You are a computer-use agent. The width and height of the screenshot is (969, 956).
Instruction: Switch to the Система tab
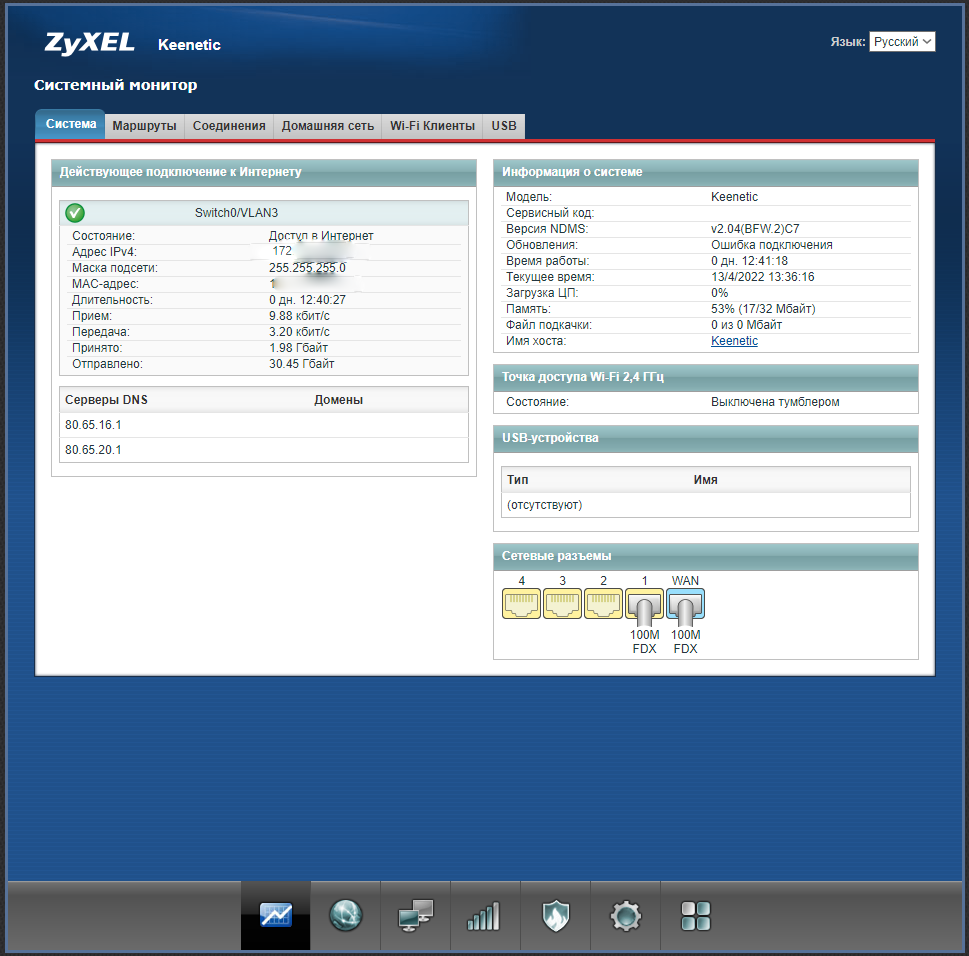point(70,124)
